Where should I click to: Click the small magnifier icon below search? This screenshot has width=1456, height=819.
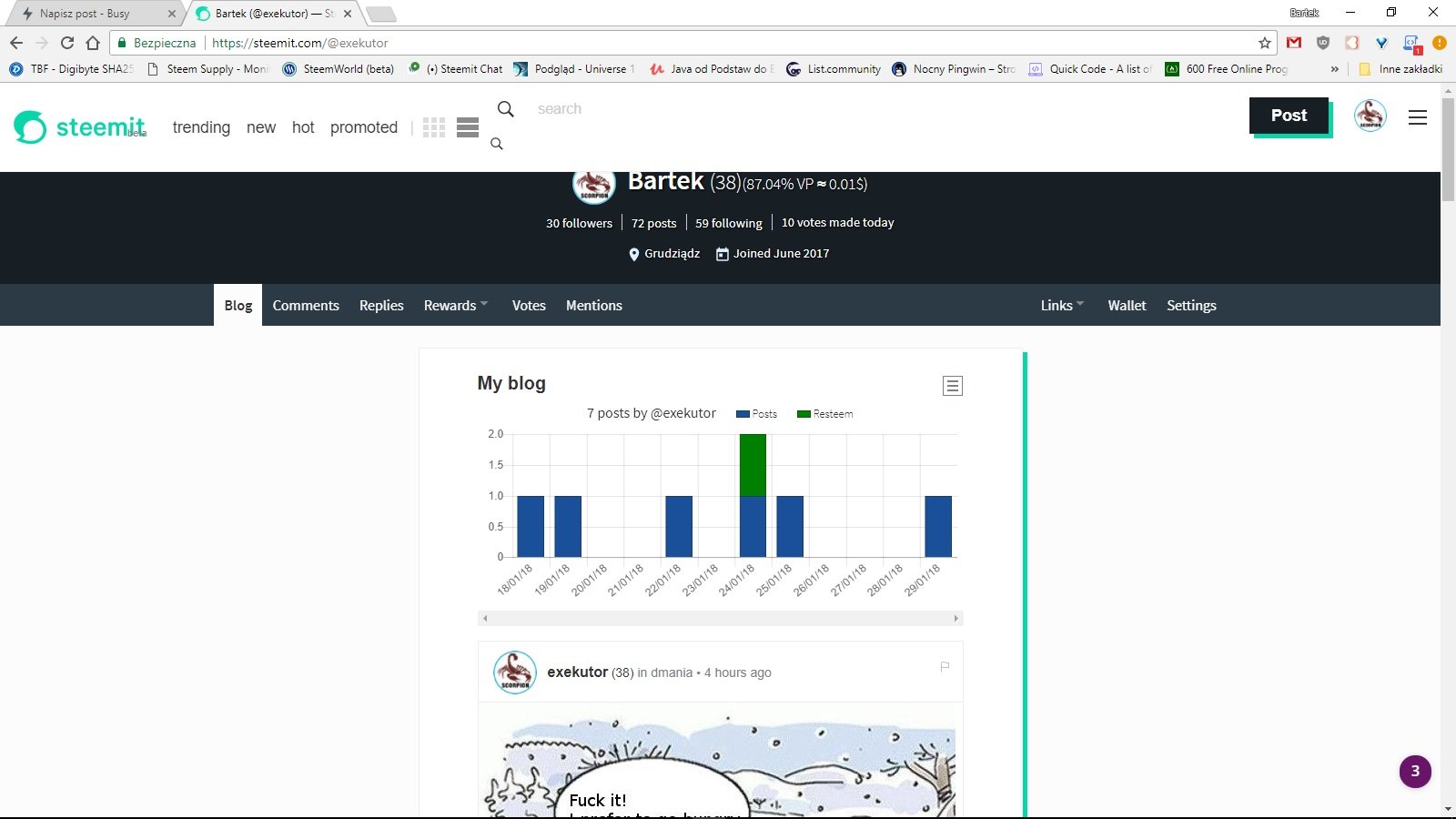click(497, 144)
